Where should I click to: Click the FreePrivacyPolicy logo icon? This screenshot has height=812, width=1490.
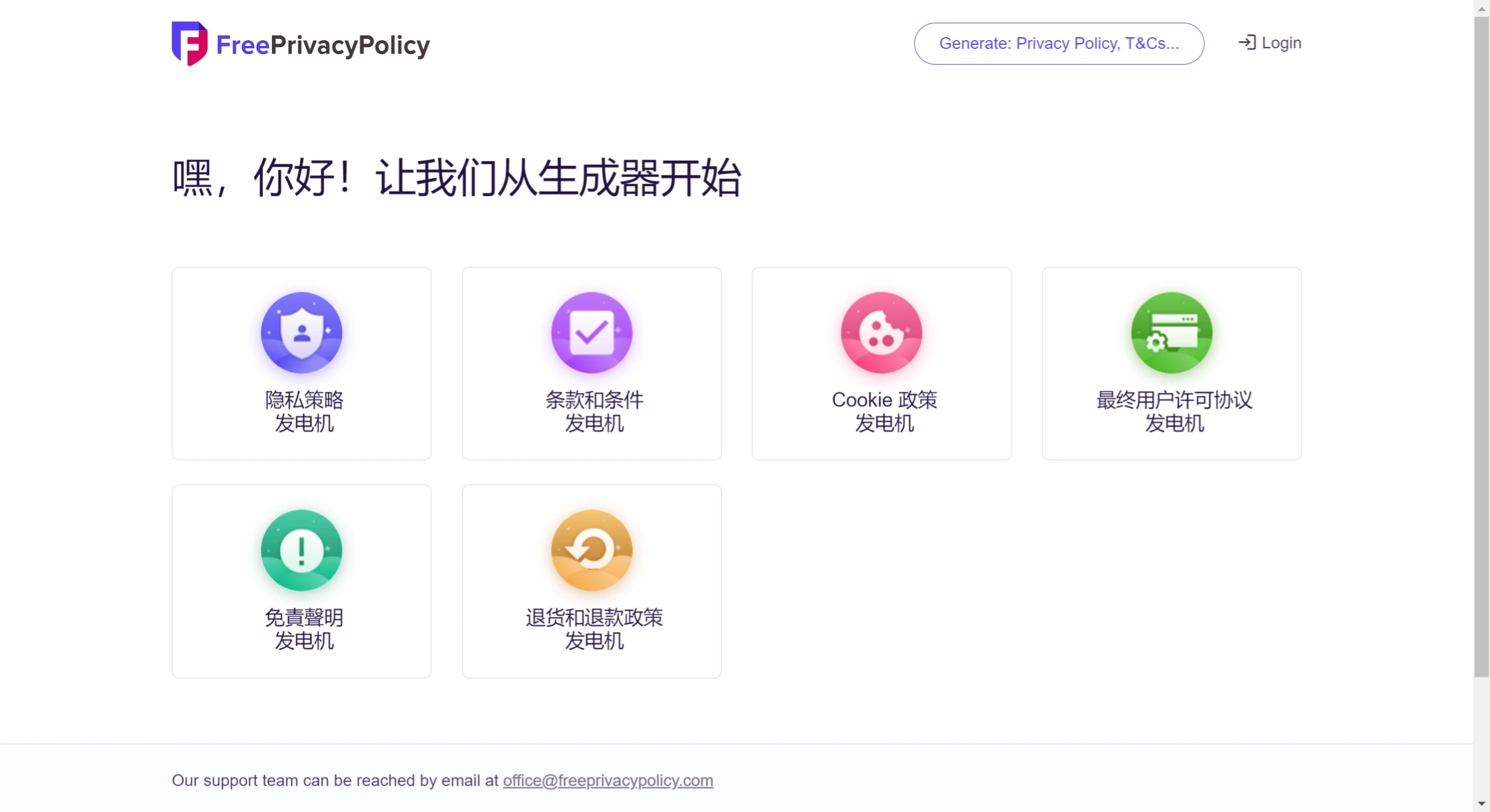189,43
